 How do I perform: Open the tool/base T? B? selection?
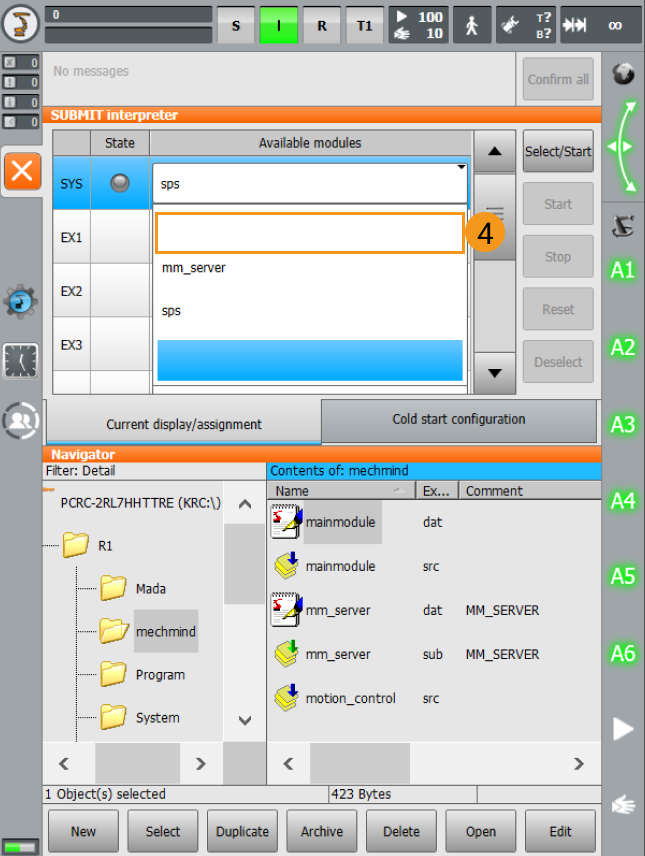point(525,25)
